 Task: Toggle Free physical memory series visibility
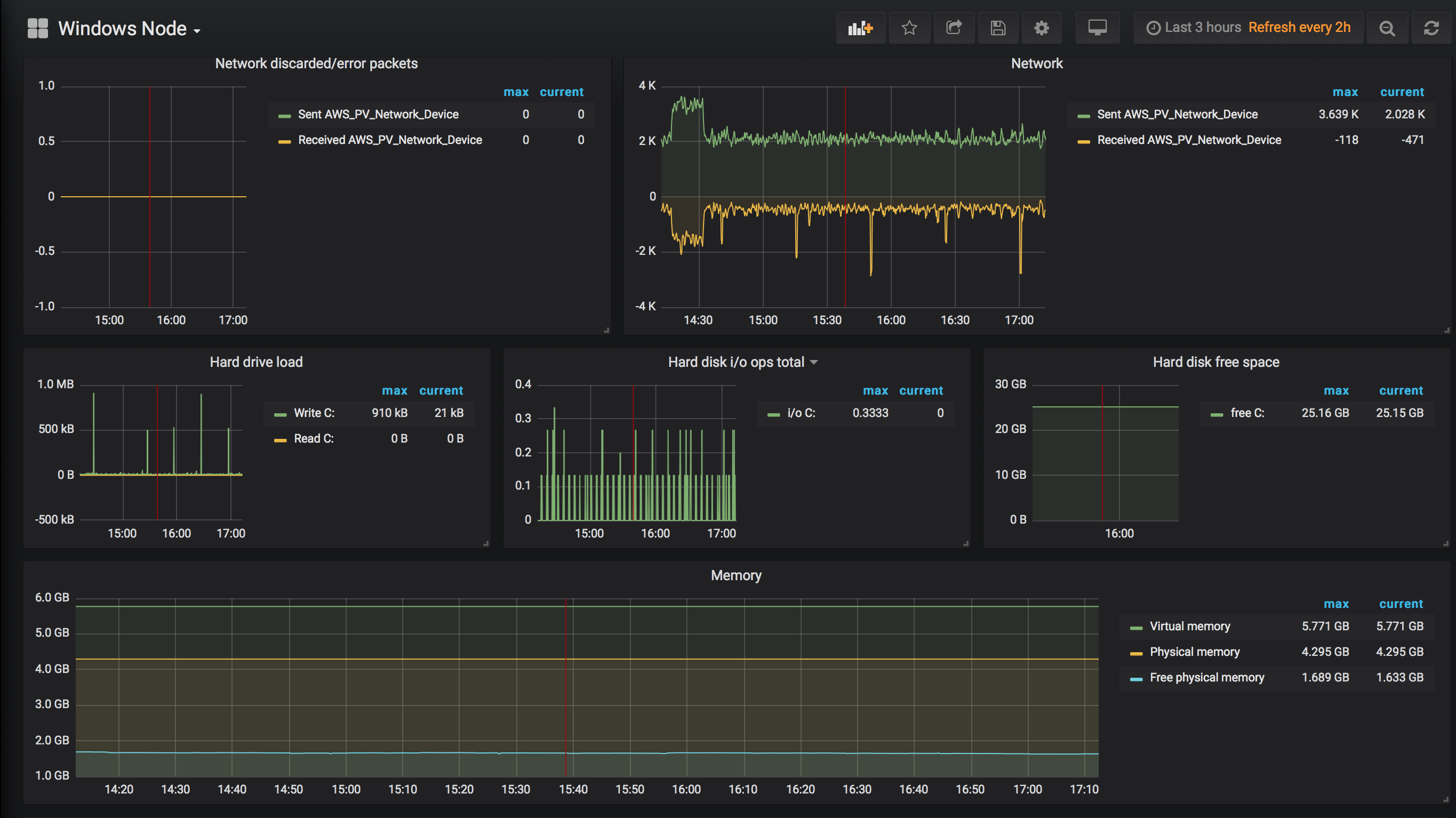coord(1207,677)
